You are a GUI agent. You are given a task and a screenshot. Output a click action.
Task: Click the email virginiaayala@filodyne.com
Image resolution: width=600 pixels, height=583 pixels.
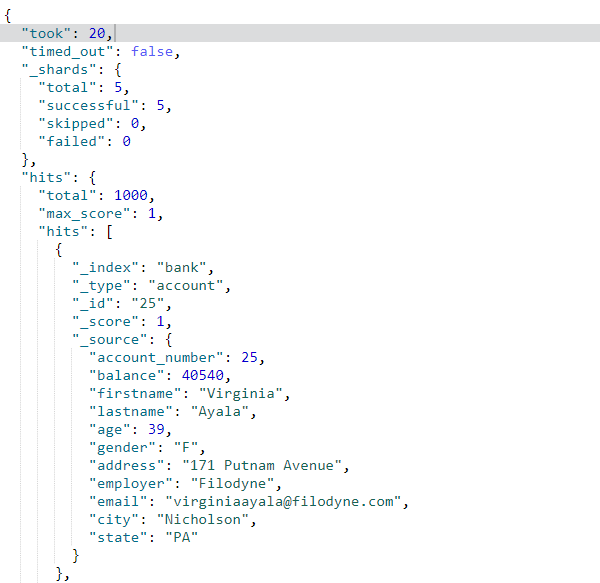283,501
